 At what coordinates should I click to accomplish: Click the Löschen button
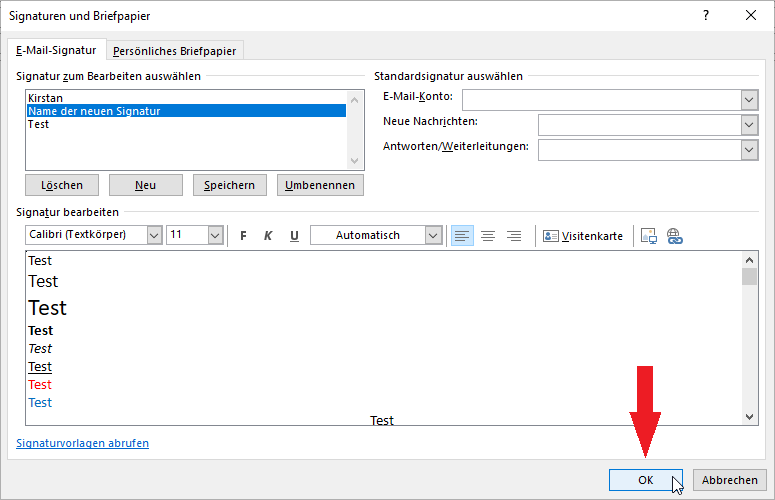tap(62, 185)
